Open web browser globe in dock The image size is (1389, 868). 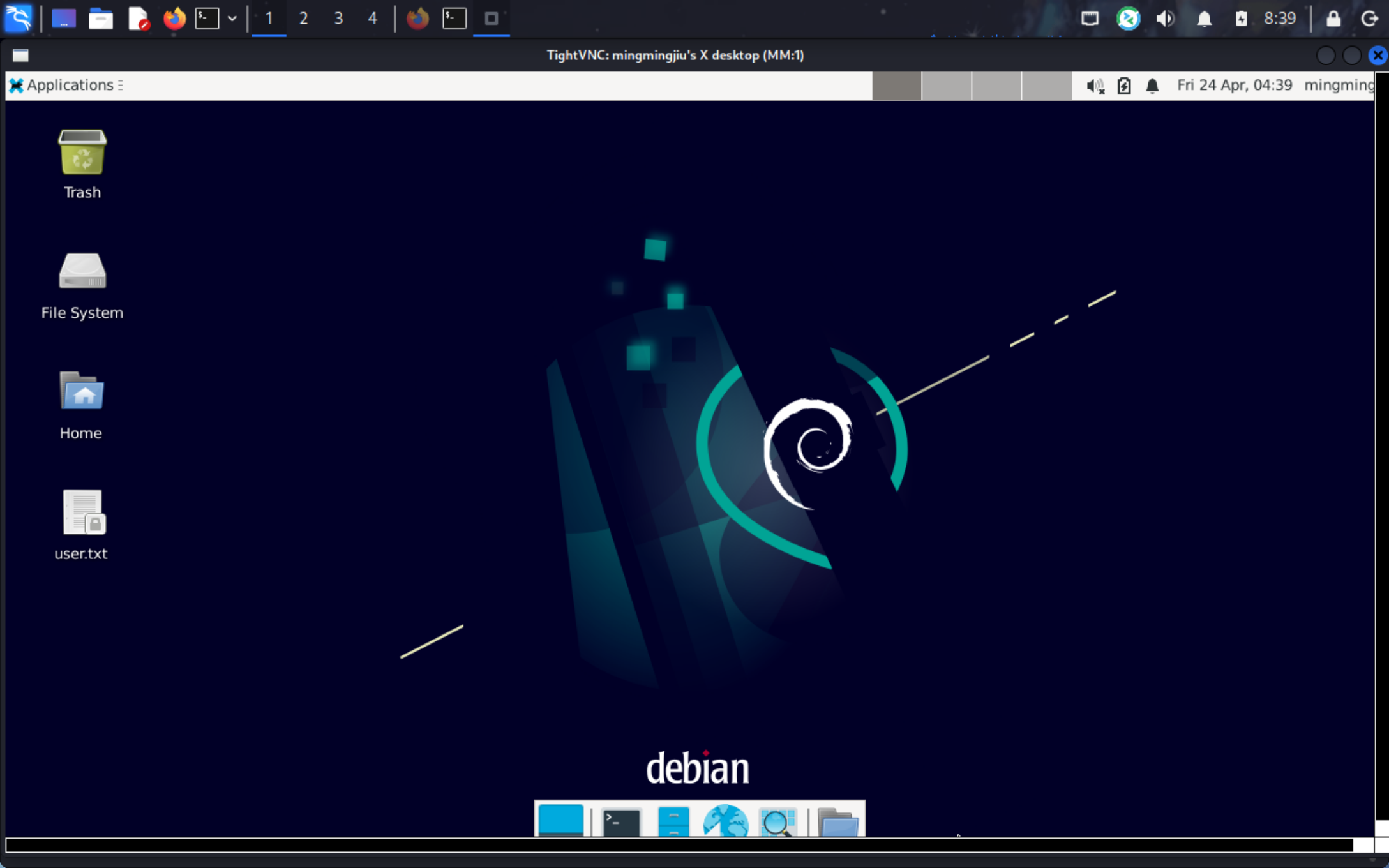[x=725, y=822]
